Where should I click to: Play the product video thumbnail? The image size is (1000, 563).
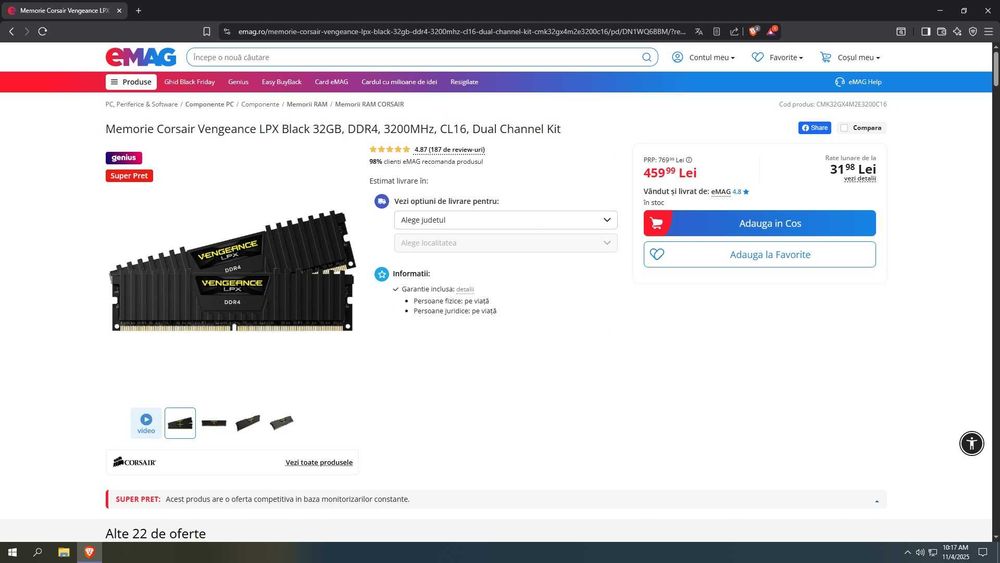[x=146, y=423]
